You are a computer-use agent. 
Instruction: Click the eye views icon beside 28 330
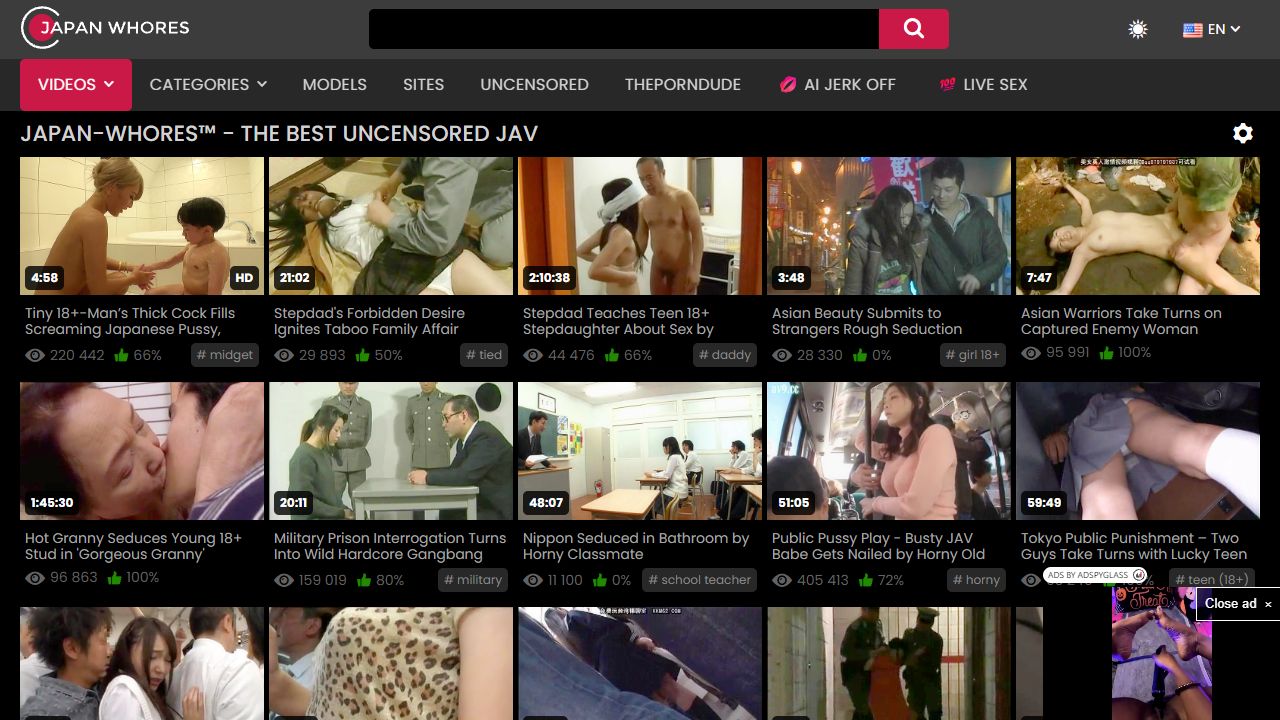pos(781,355)
